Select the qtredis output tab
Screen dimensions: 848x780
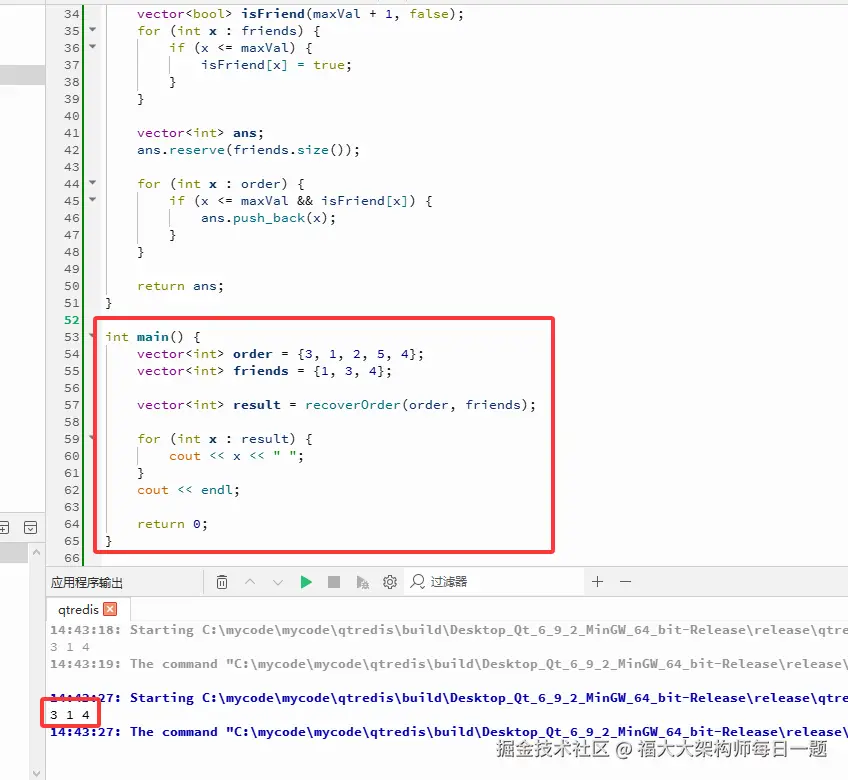78,610
